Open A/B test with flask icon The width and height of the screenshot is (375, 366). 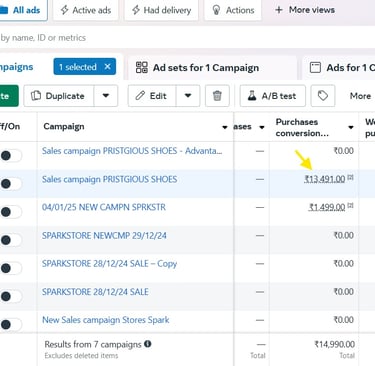272,96
